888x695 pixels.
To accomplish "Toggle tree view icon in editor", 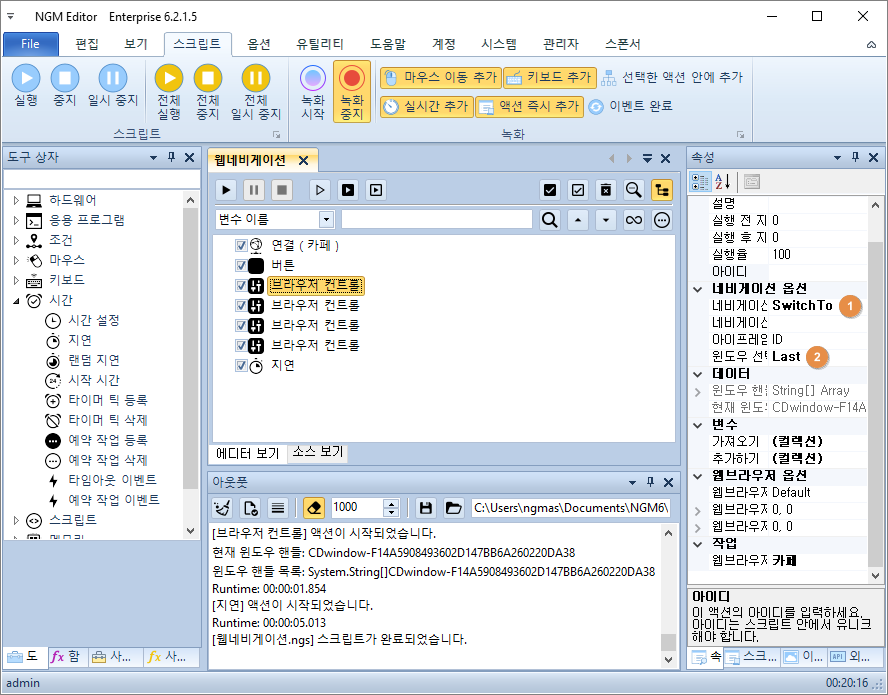I will [x=661, y=190].
